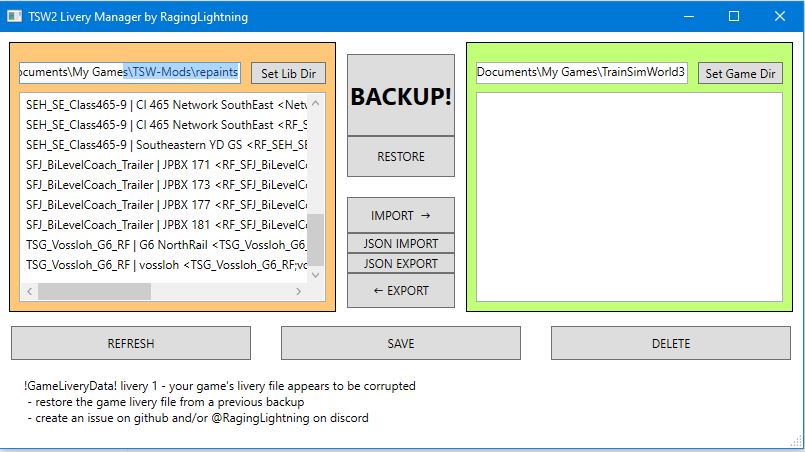
Task: Click the BACKUP! button
Action: 400,96
